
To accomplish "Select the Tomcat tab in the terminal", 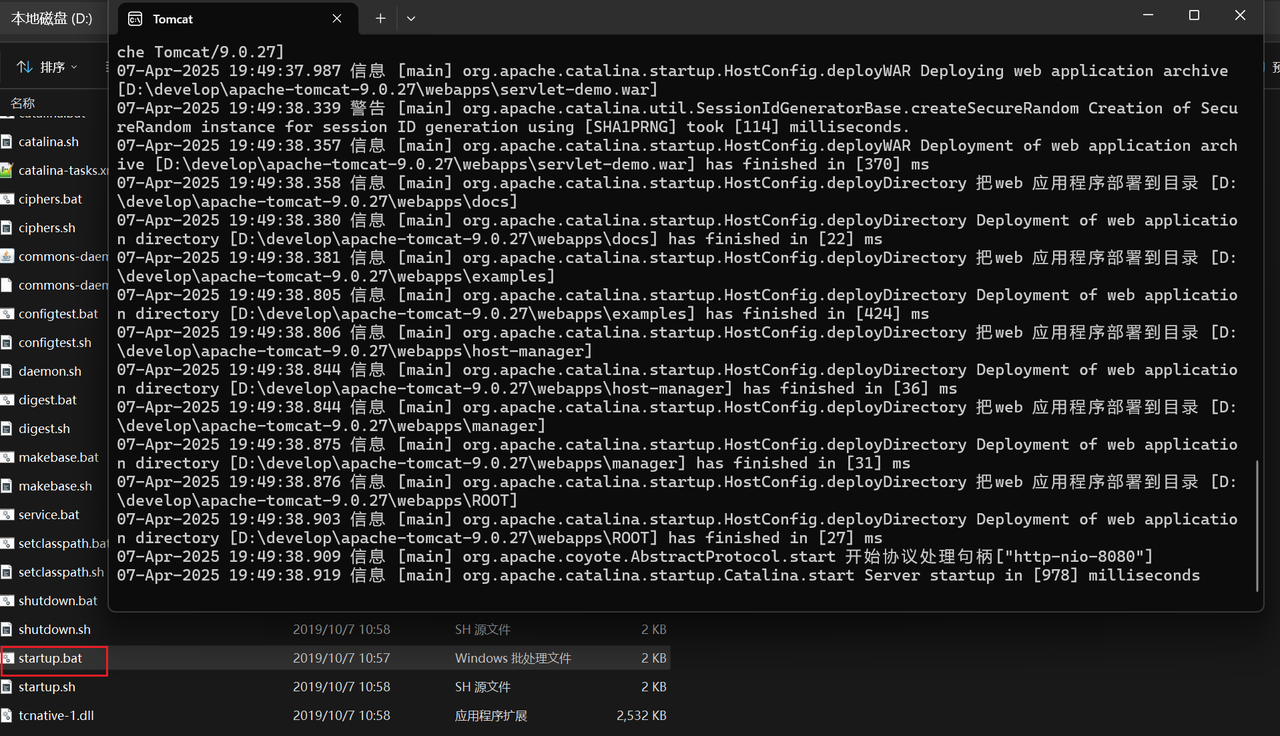I will tap(236, 19).
